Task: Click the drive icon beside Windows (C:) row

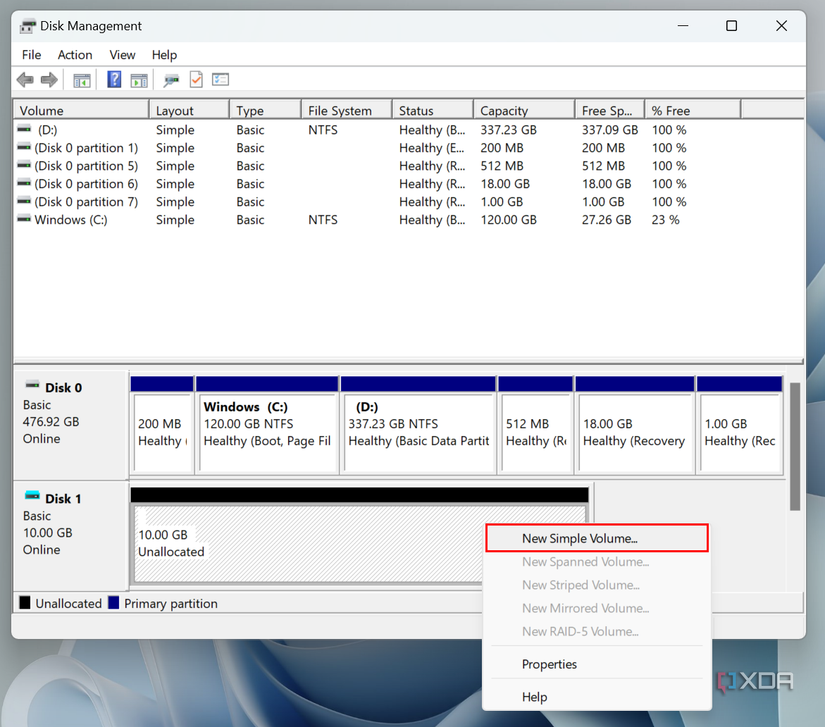Action: point(24,218)
